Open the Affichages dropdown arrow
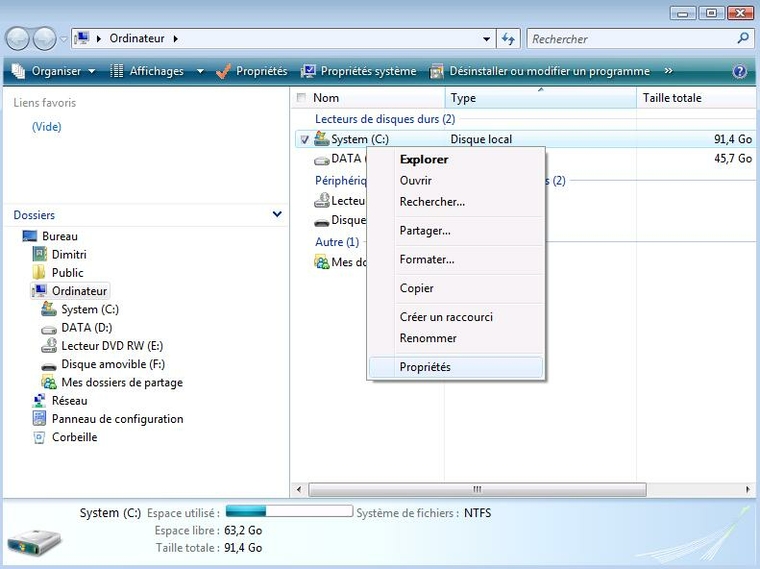This screenshot has width=760, height=569. click(x=200, y=71)
